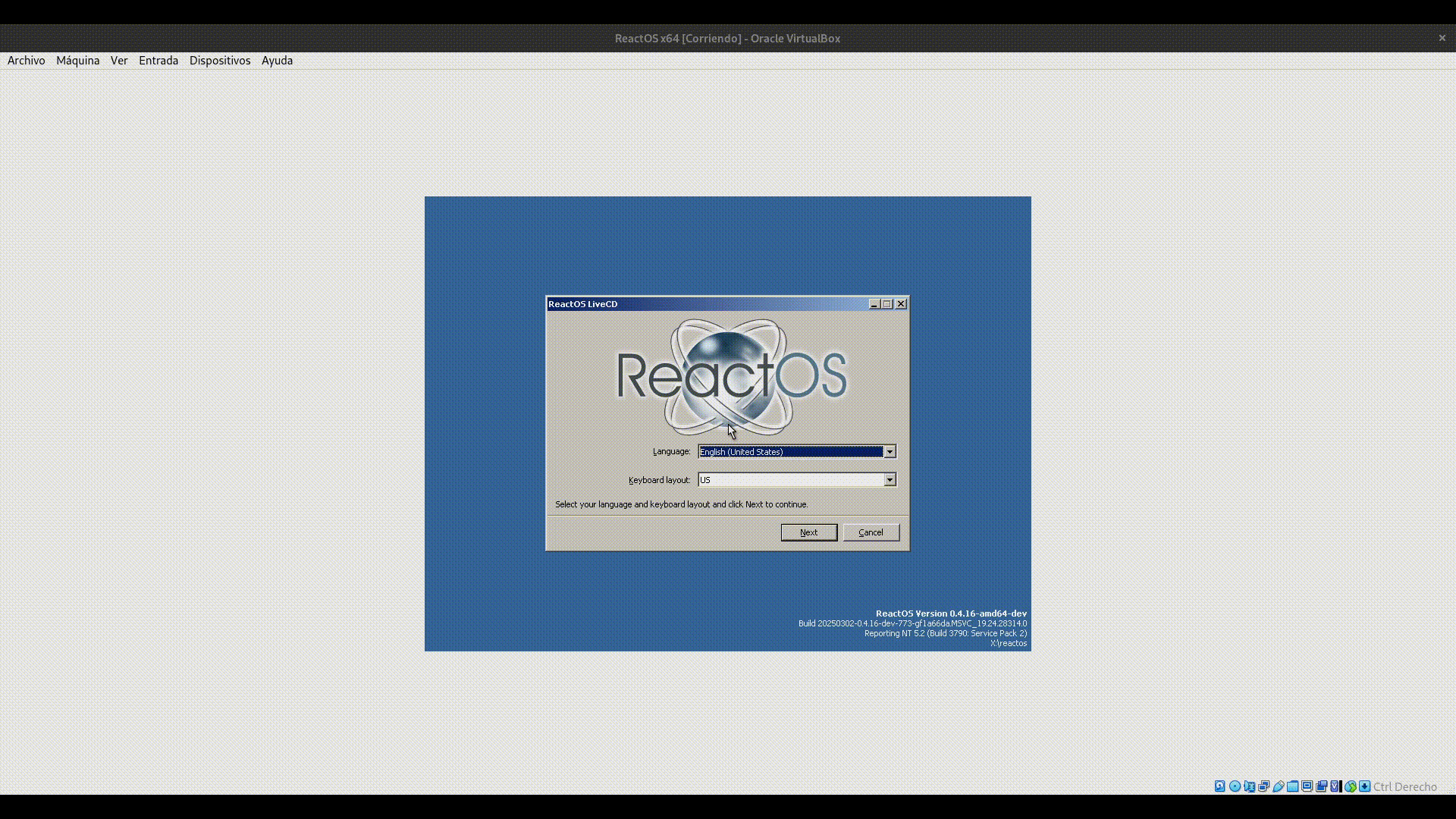Click the 'Keyboard layout:' label
Viewport: 1456px width, 819px height.
click(660, 480)
